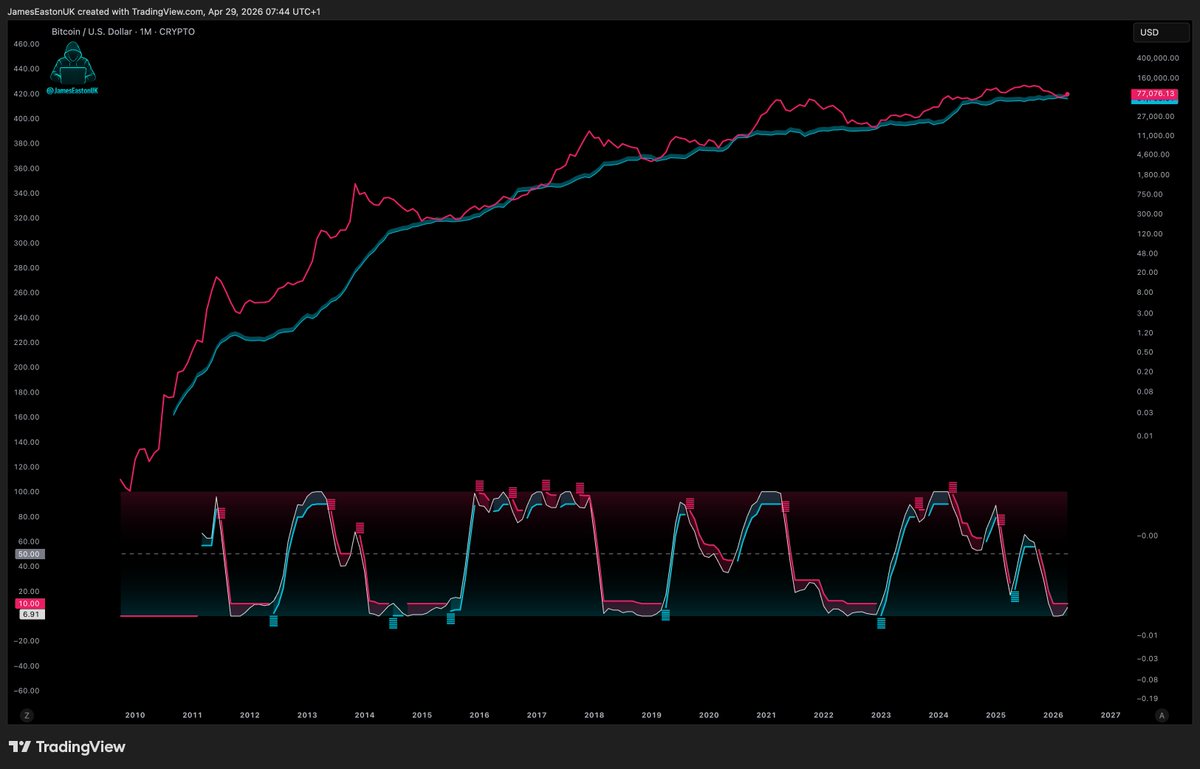Click the red 10.00 indicator value label
The image size is (1200, 769).
click(28, 604)
